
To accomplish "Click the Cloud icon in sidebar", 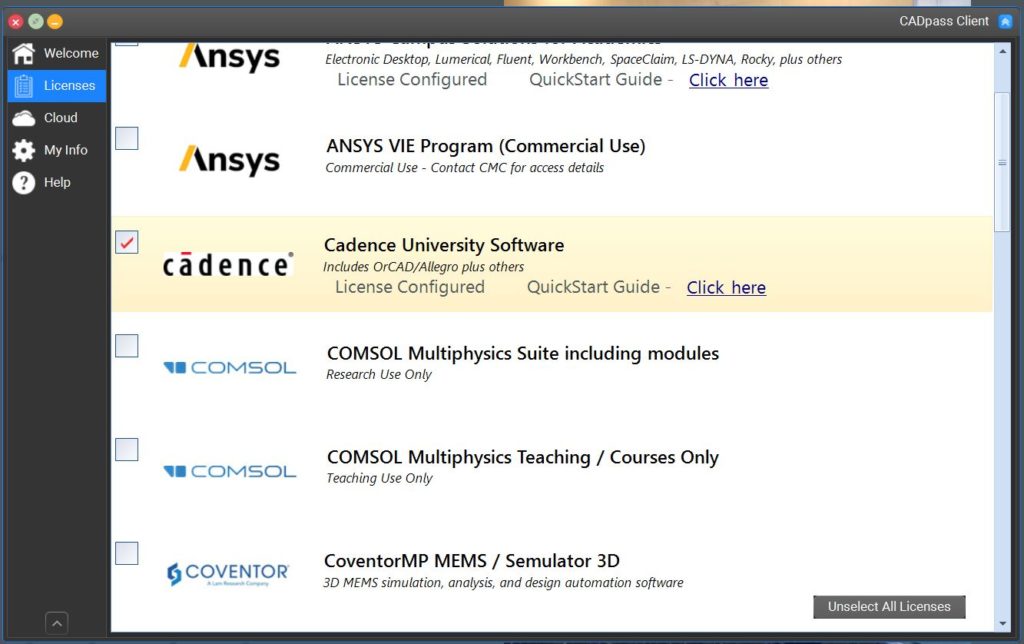I will coord(23,118).
